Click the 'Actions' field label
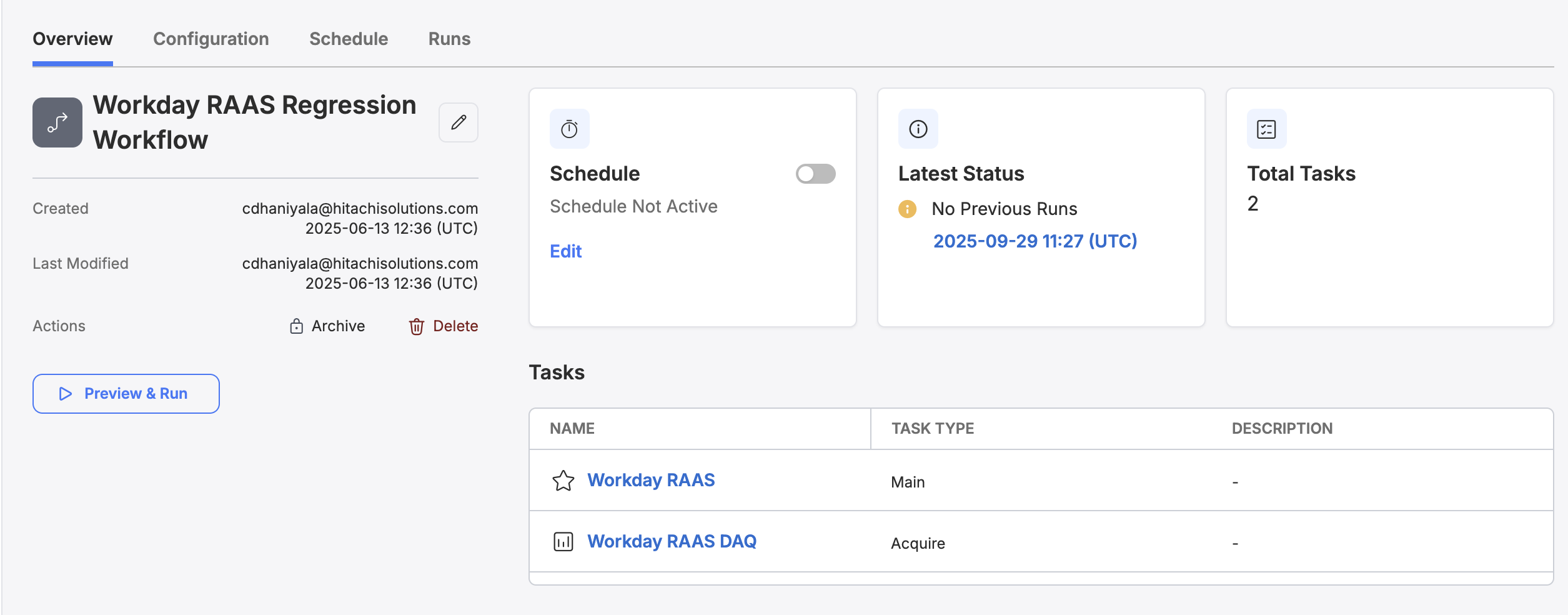Screen dimensions: 1568x615 point(59,326)
